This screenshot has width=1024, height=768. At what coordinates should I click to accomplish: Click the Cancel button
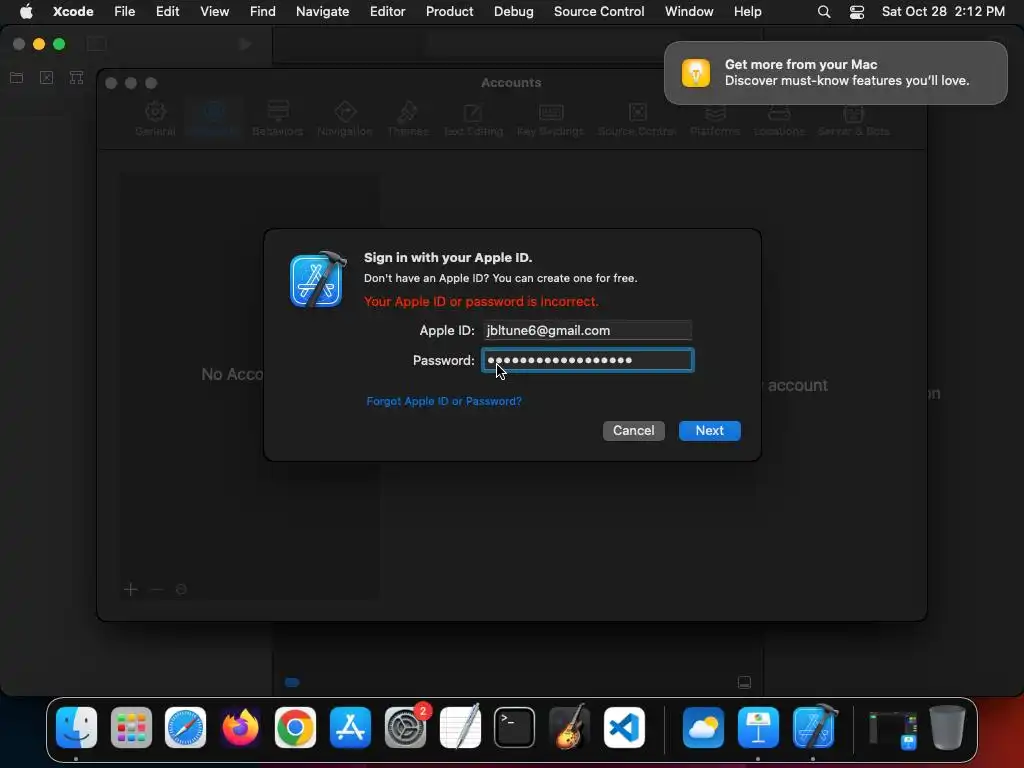[633, 430]
